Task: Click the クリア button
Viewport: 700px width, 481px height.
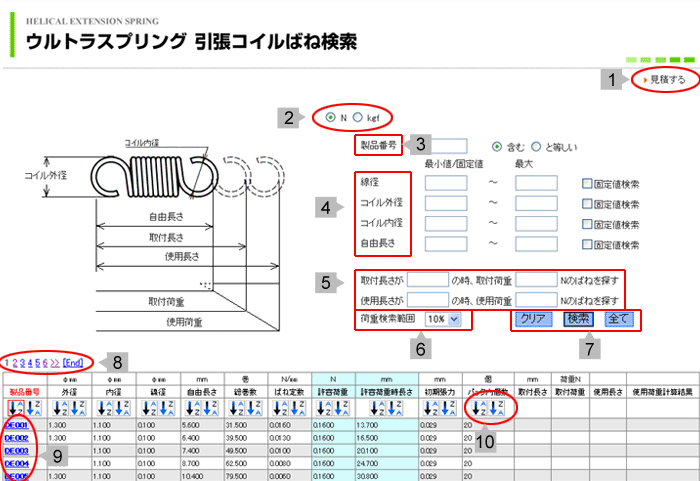Action: click(533, 319)
